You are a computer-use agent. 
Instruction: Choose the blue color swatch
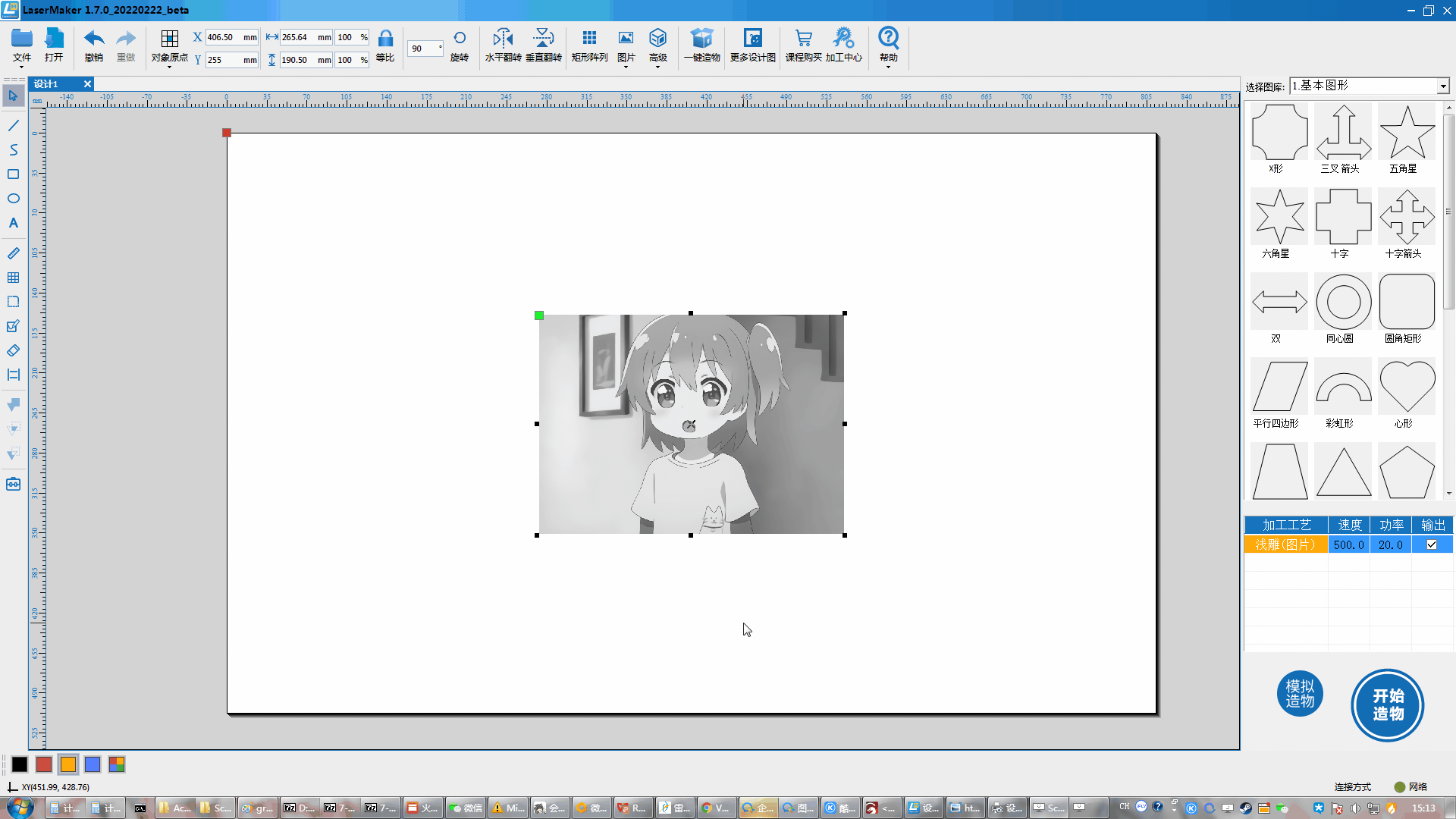point(93,764)
